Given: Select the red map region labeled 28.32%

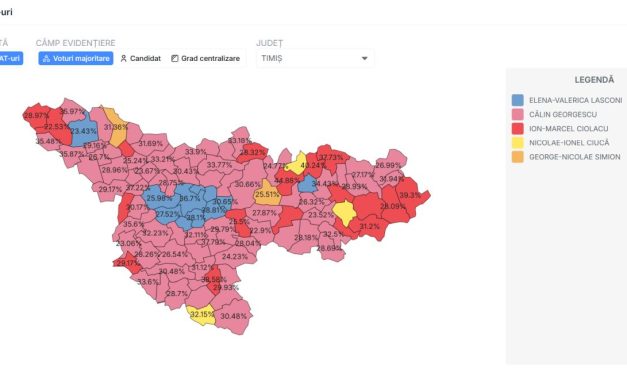Looking at the screenshot, I should pyautogui.click(x=253, y=152).
